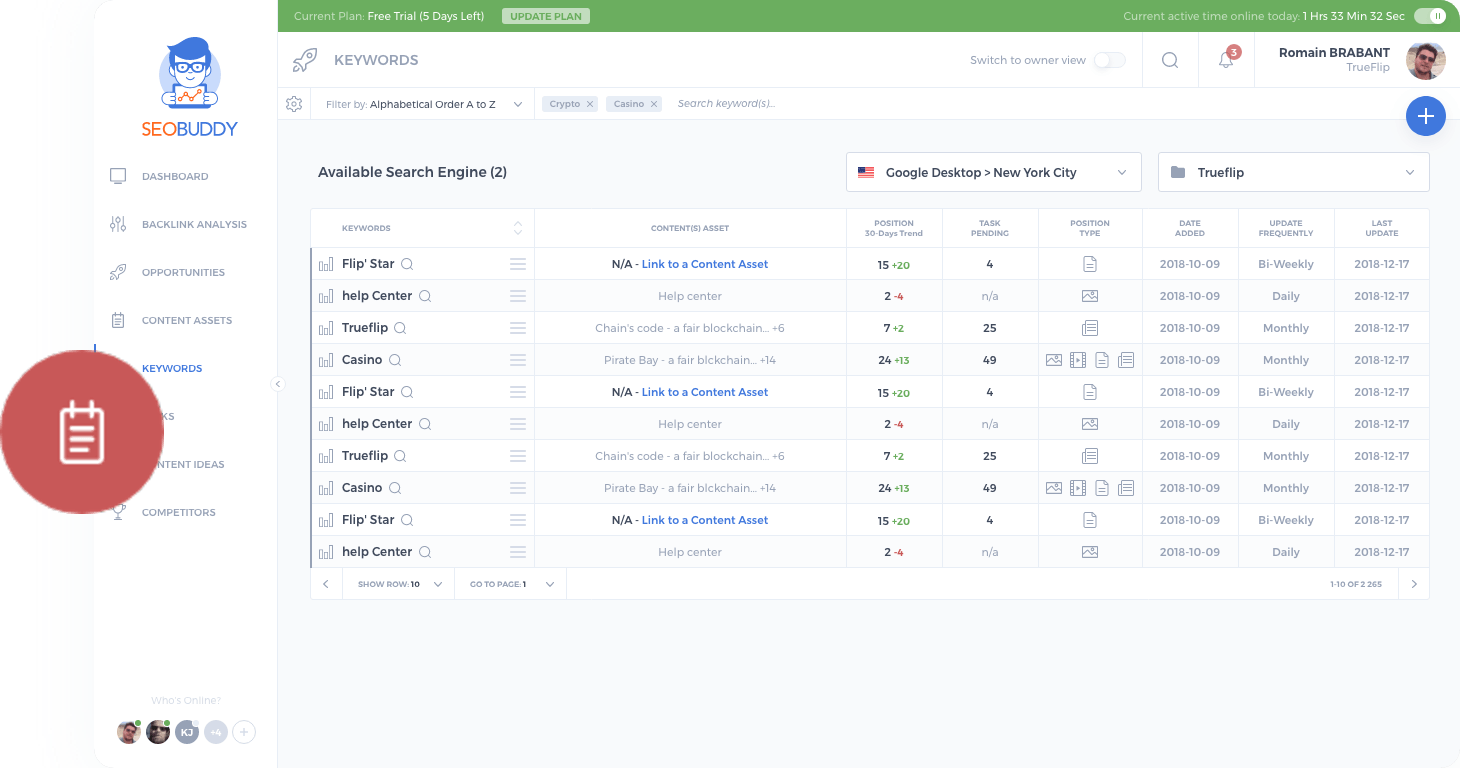
Task: Click the +4 more online users badge
Action: coord(215,732)
